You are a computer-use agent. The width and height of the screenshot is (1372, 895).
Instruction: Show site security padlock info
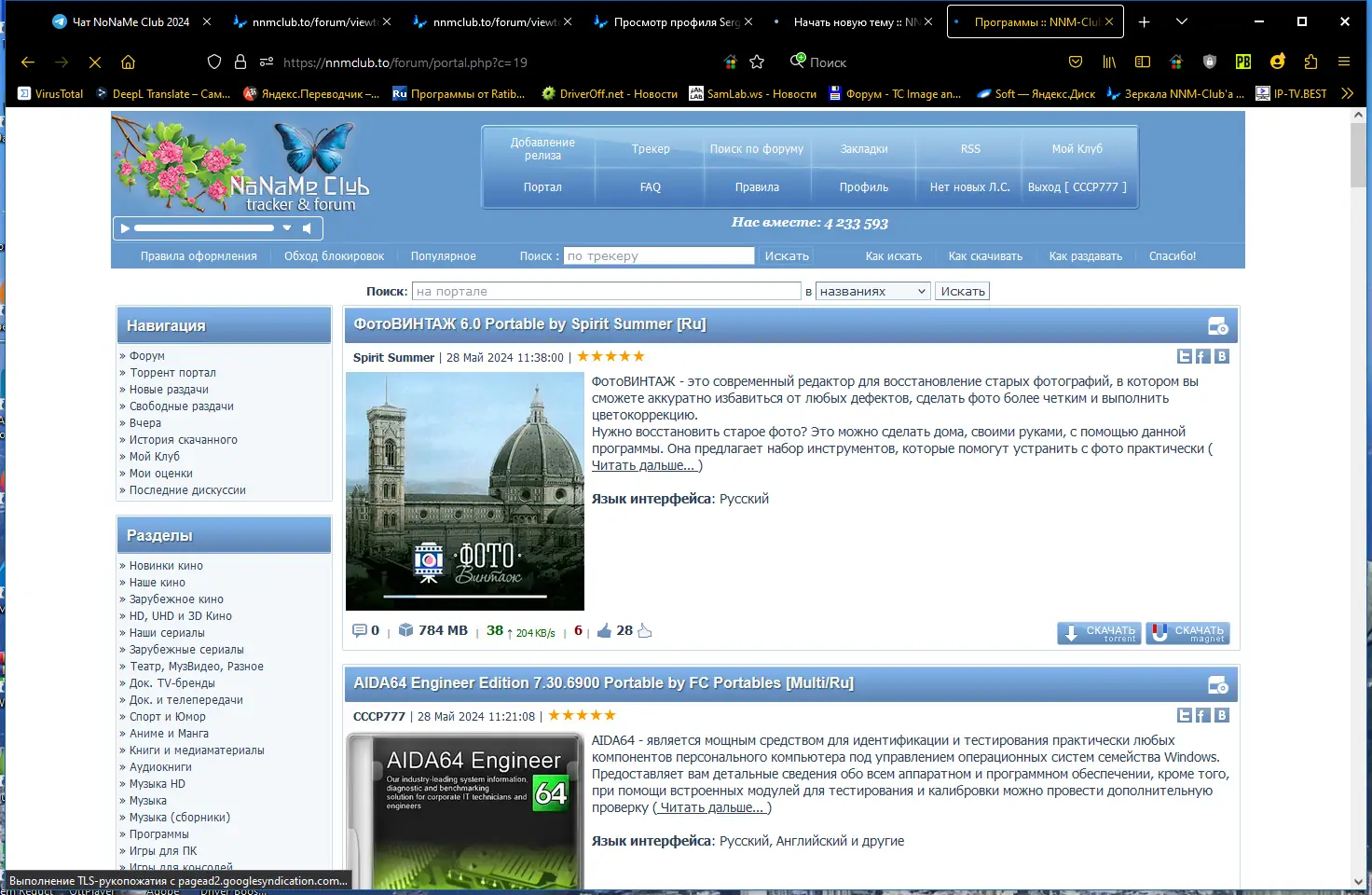pos(240,62)
